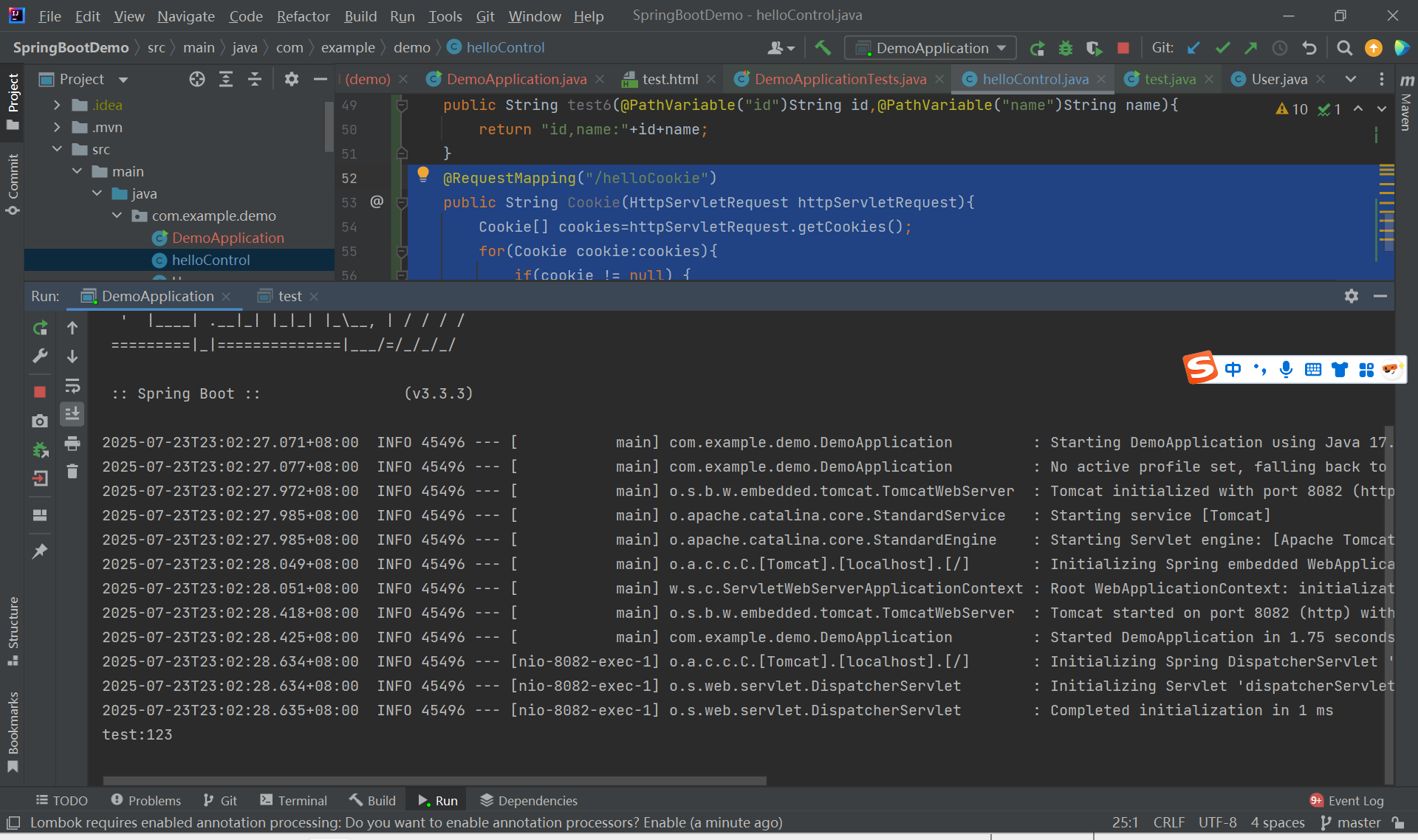Screen dimensions: 1418x840
Task: Select opened file target icon in Project
Action: click(x=196, y=79)
